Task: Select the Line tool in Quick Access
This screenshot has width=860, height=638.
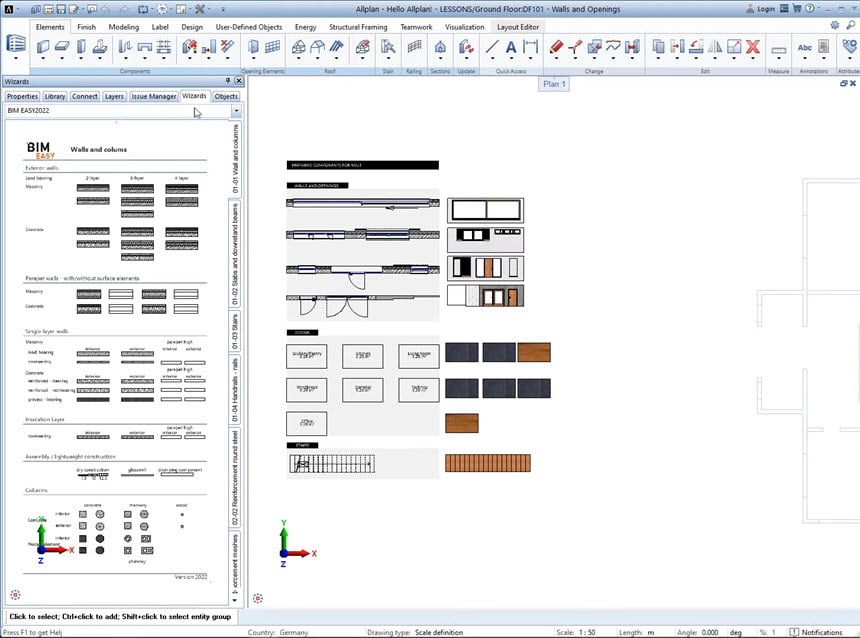Action: (x=492, y=47)
